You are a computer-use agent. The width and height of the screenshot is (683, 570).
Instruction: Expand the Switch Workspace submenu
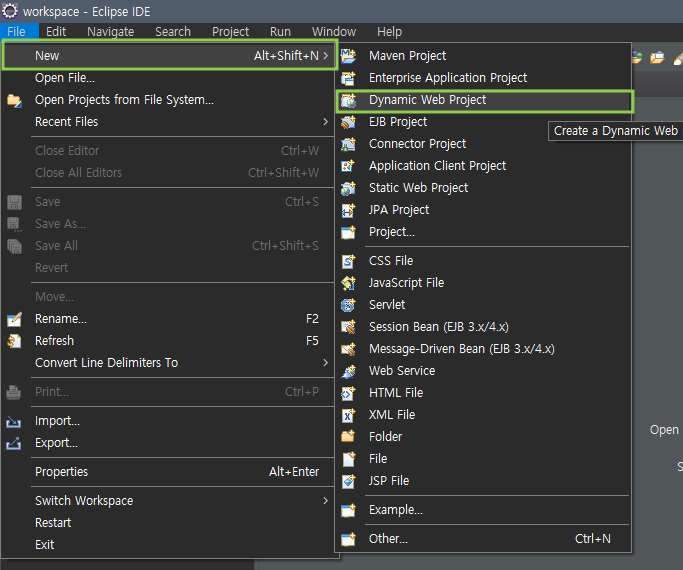[x=326, y=500]
